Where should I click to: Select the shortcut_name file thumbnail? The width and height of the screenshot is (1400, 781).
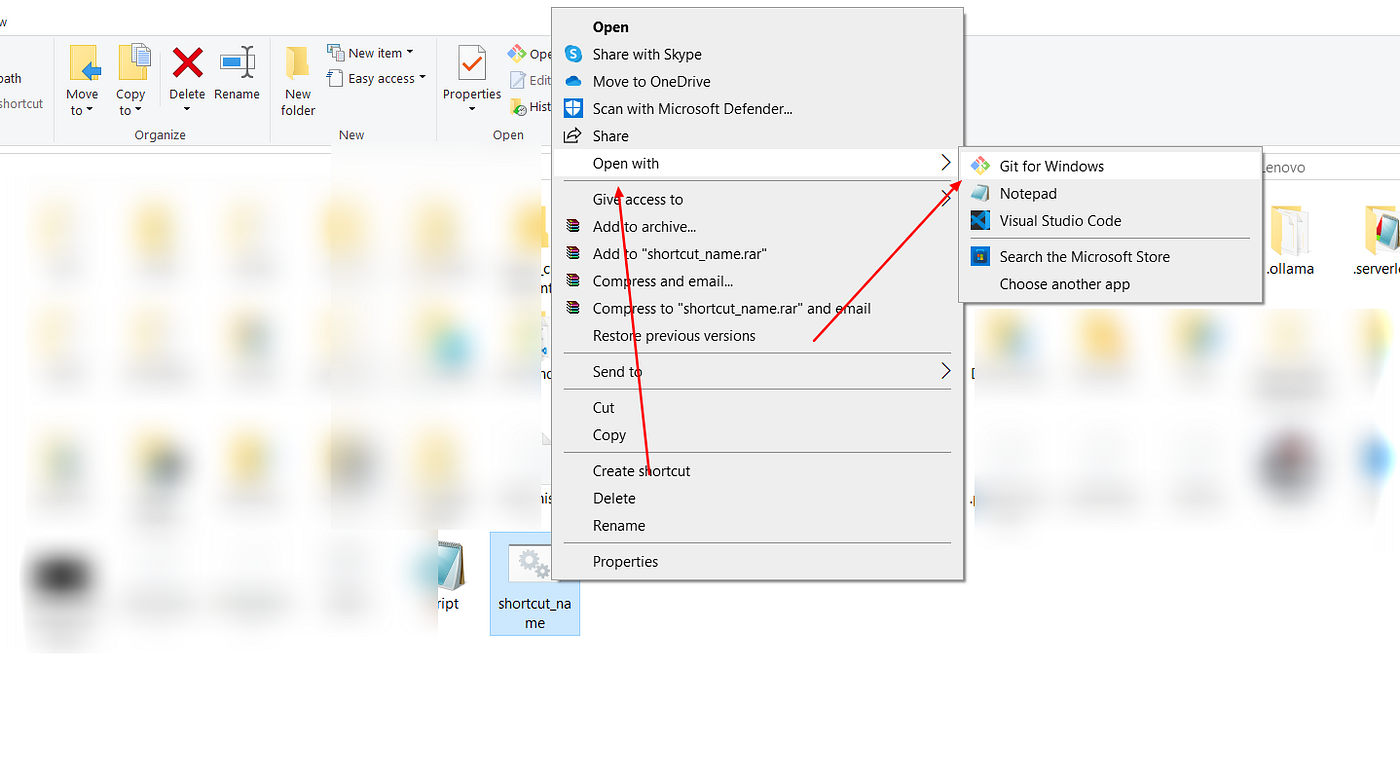point(534,584)
